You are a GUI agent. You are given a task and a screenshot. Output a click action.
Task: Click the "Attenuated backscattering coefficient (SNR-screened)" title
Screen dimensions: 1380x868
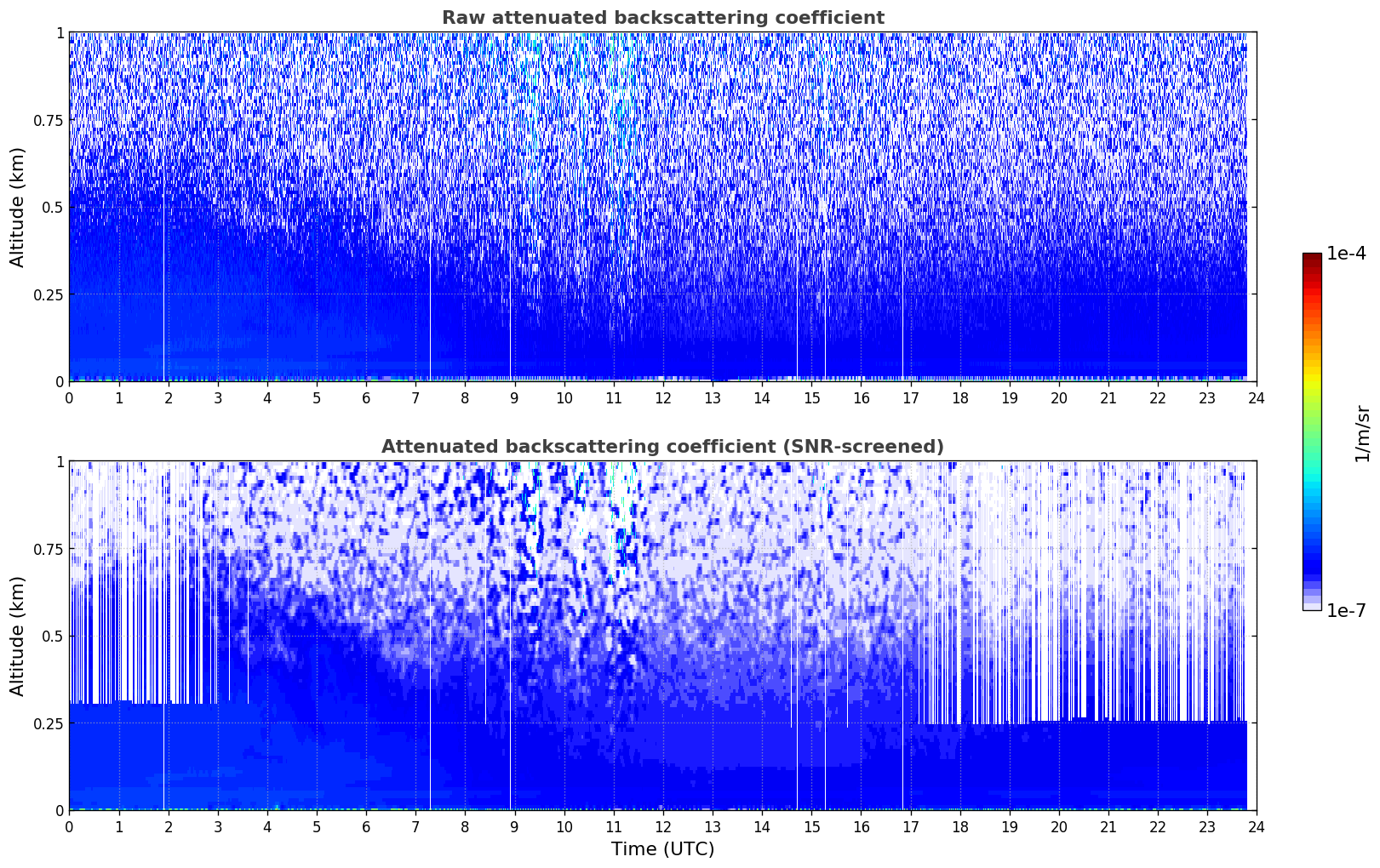click(x=662, y=447)
